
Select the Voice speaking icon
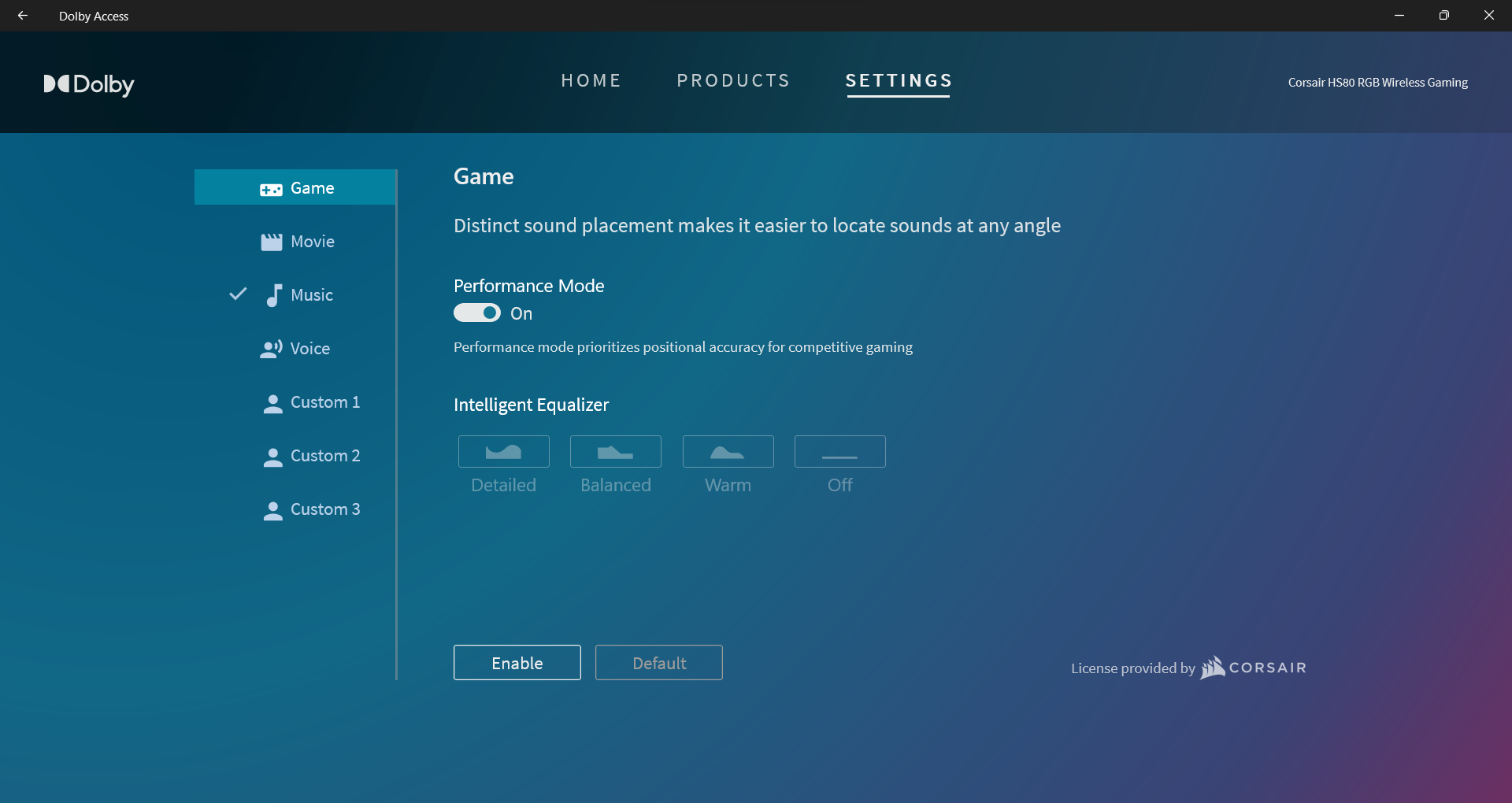tap(271, 349)
